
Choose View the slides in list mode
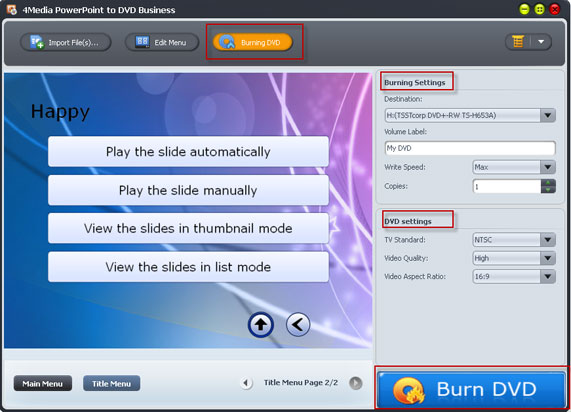pos(188,267)
